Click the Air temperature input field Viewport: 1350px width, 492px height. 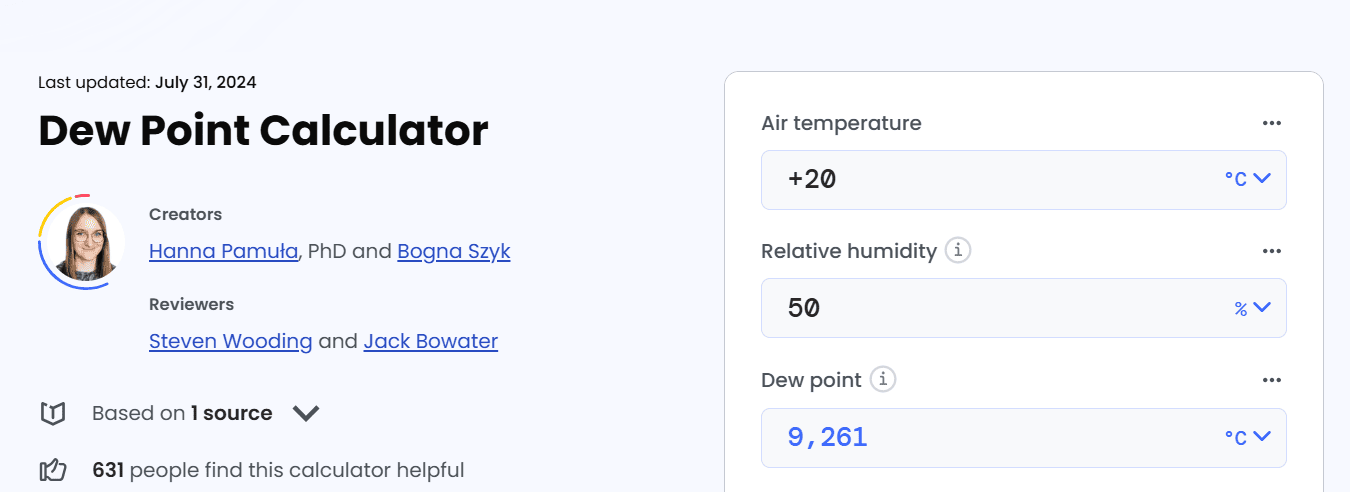[x=990, y=180]
